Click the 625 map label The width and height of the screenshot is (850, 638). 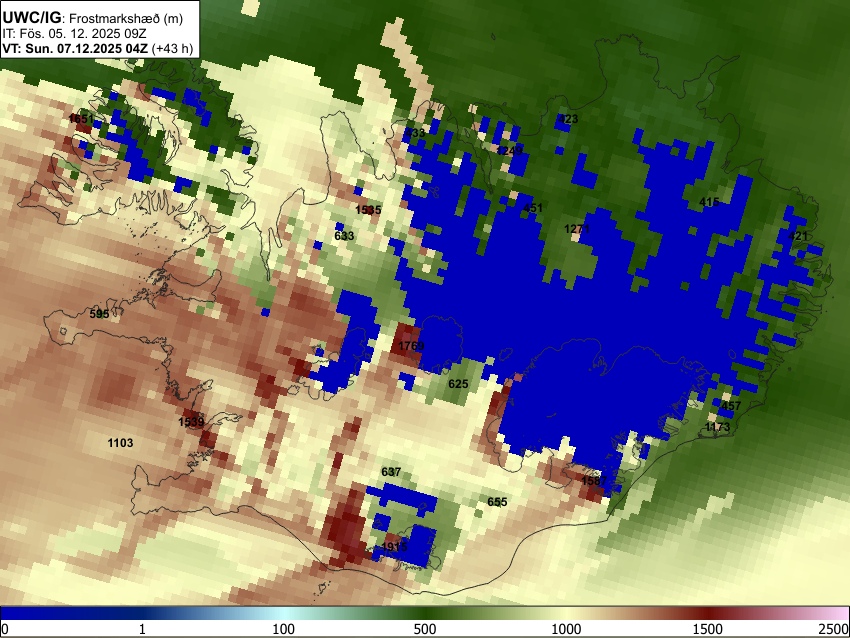pos(458,384)
